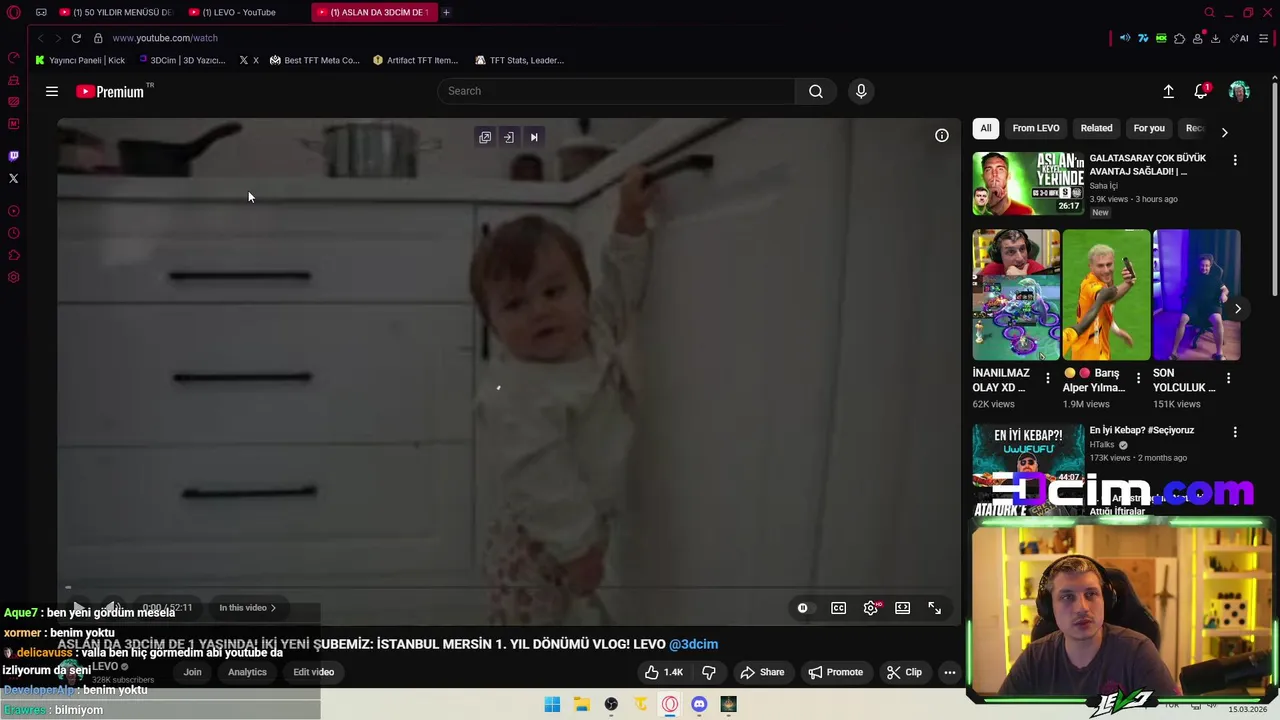Open YouTube notifications bell
The image size is (1280, 720).
[x=1201, y=91]
